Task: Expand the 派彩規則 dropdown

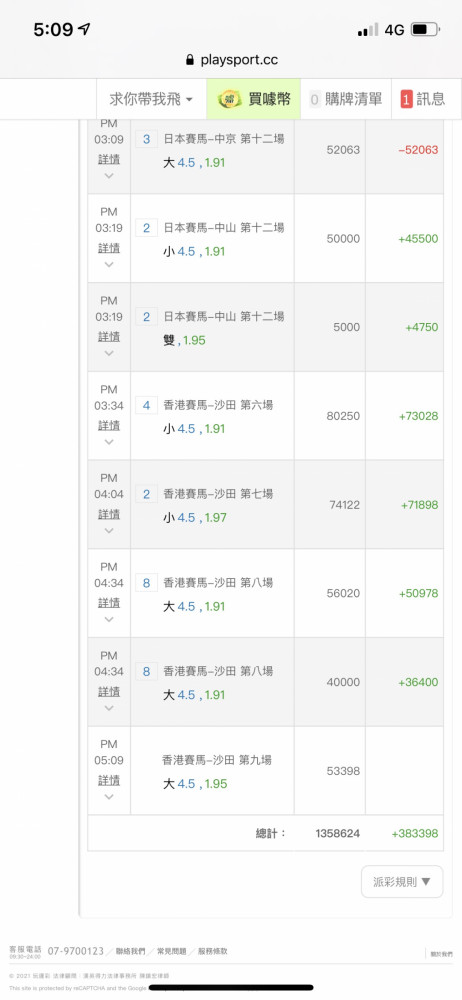Action: click(x=402, y=881)
